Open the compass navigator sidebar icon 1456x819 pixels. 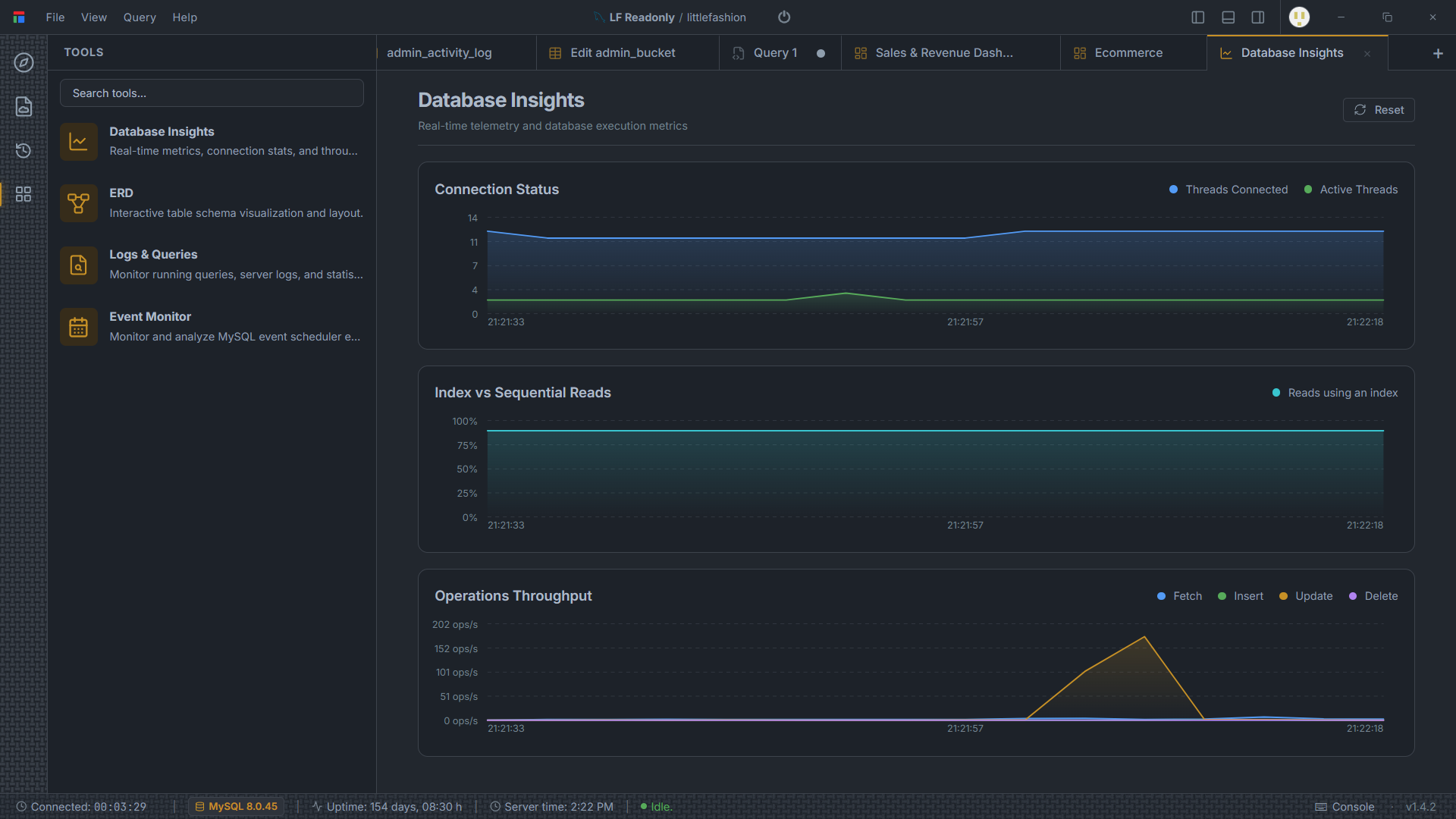pos(24,62)
